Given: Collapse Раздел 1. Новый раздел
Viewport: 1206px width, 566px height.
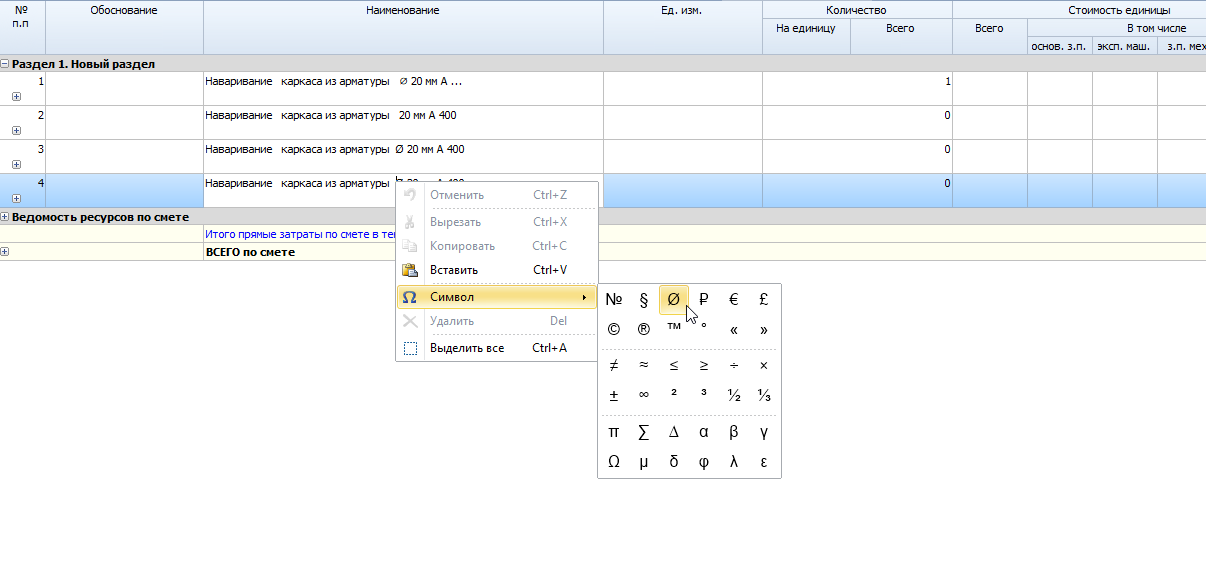Looking at the screenshot, I should tap(5, 64).
